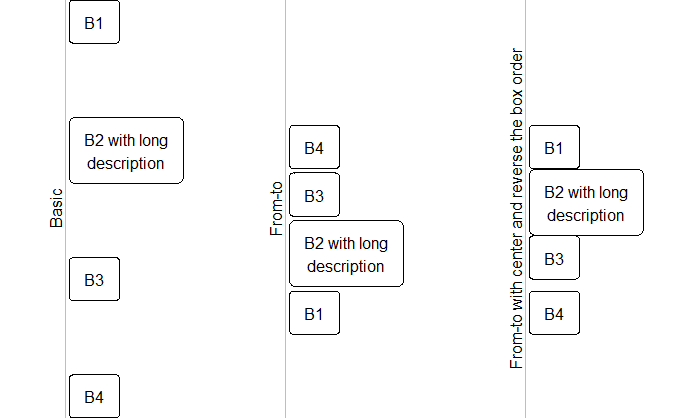Click B2 long description box in reverse order column
Screen dimensions: 693x418
click(x=586, y=203)
